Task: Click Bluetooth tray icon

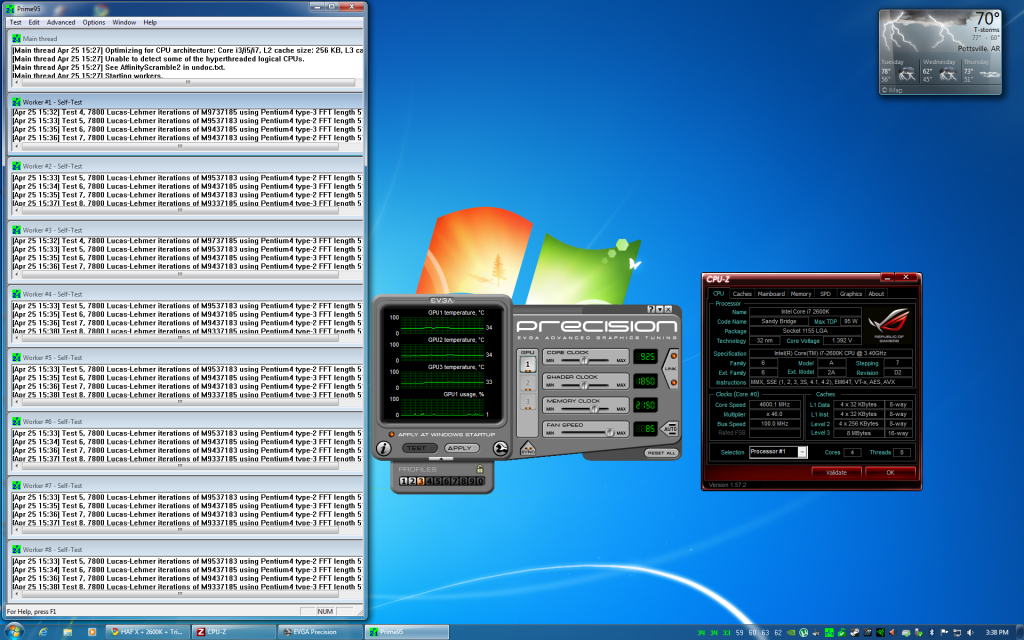Action: click(x=931, y=632)
